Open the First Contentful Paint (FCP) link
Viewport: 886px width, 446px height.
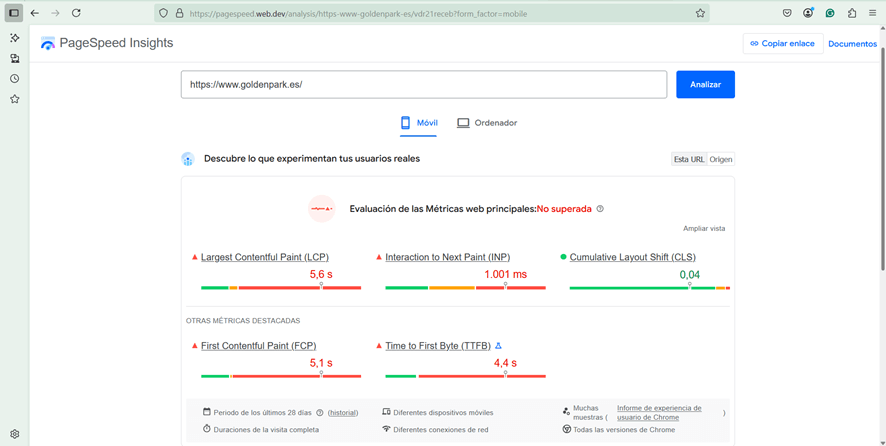click(x=259, y=346)
